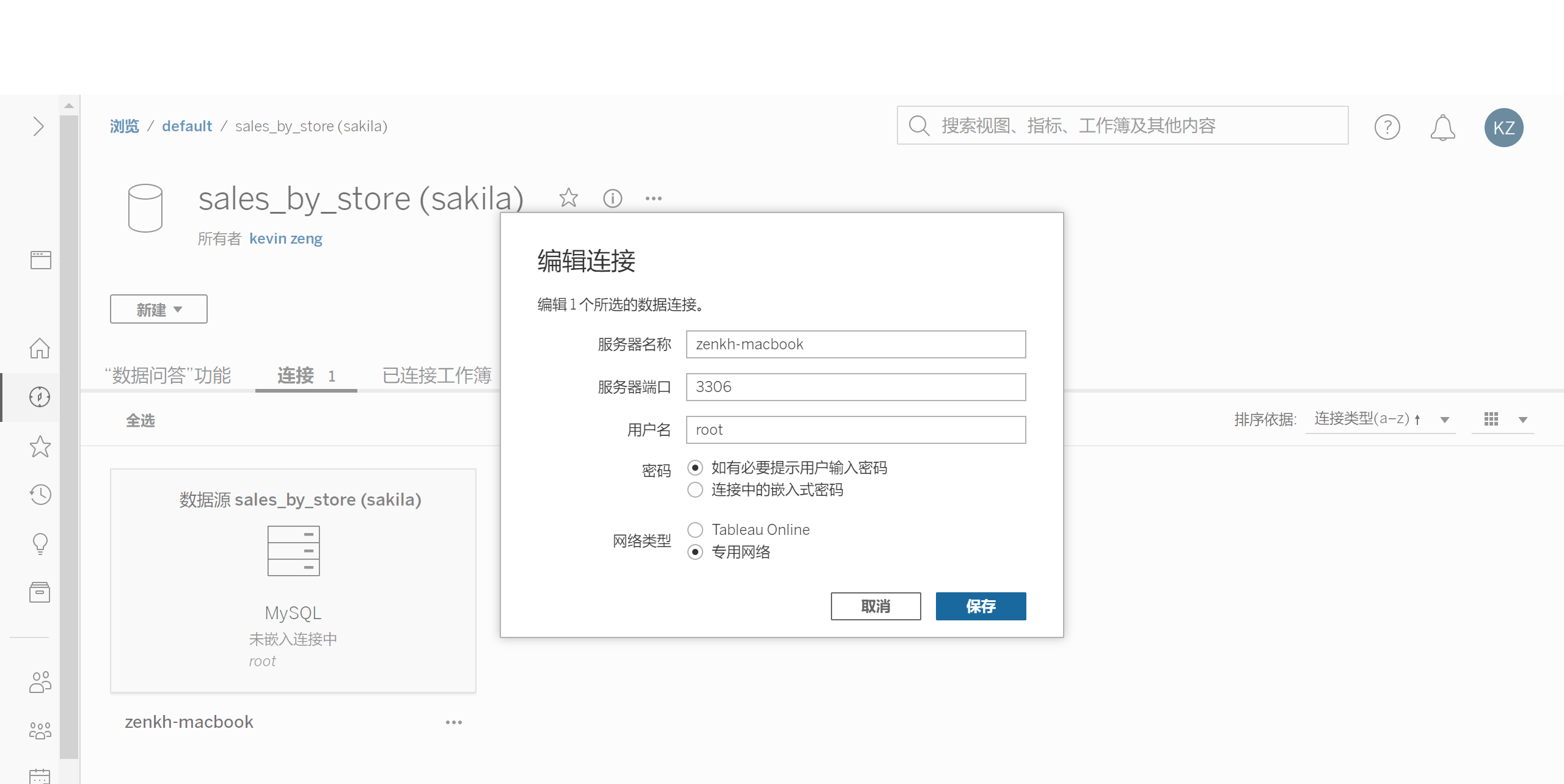Select 专用网络 private network type
1564x784 pixels.
click(695, 552)
